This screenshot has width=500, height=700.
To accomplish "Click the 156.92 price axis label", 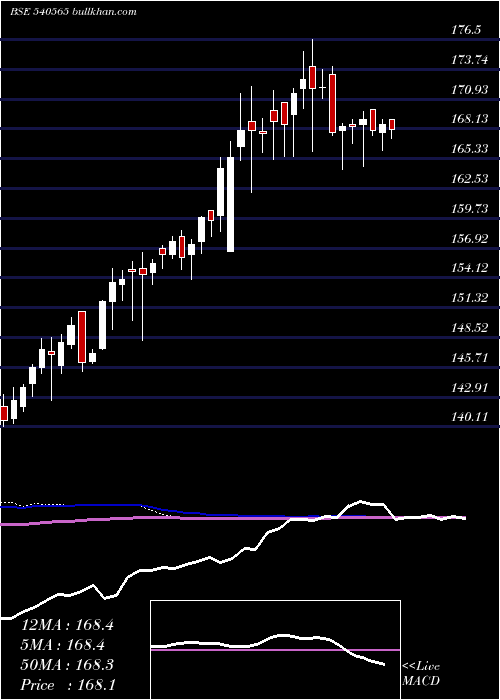I will [x=470, y=239].
